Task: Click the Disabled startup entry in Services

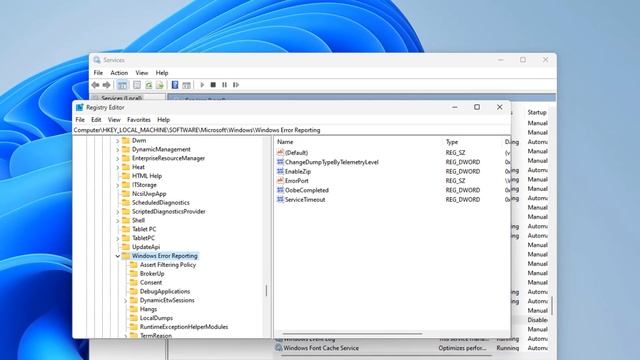Action: pyautogui.click(x=538, y=320)
